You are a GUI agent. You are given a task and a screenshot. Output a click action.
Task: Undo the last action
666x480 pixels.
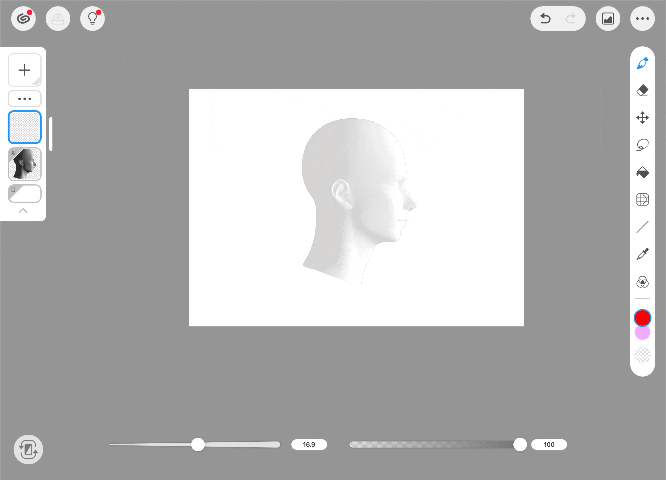(545, 19)
